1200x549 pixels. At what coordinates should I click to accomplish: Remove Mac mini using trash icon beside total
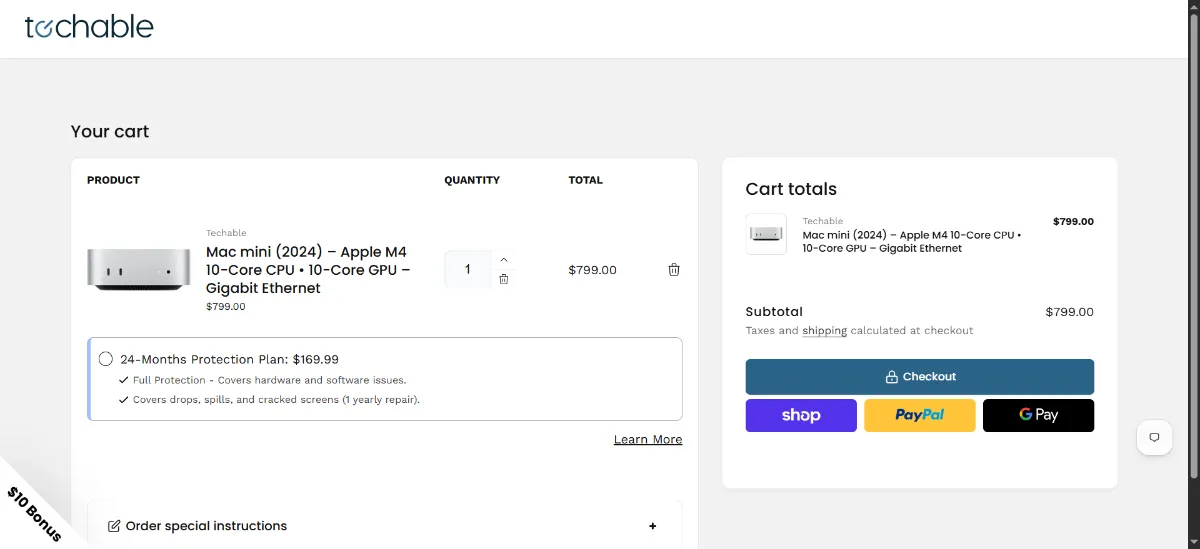click(x=674, y=270)
